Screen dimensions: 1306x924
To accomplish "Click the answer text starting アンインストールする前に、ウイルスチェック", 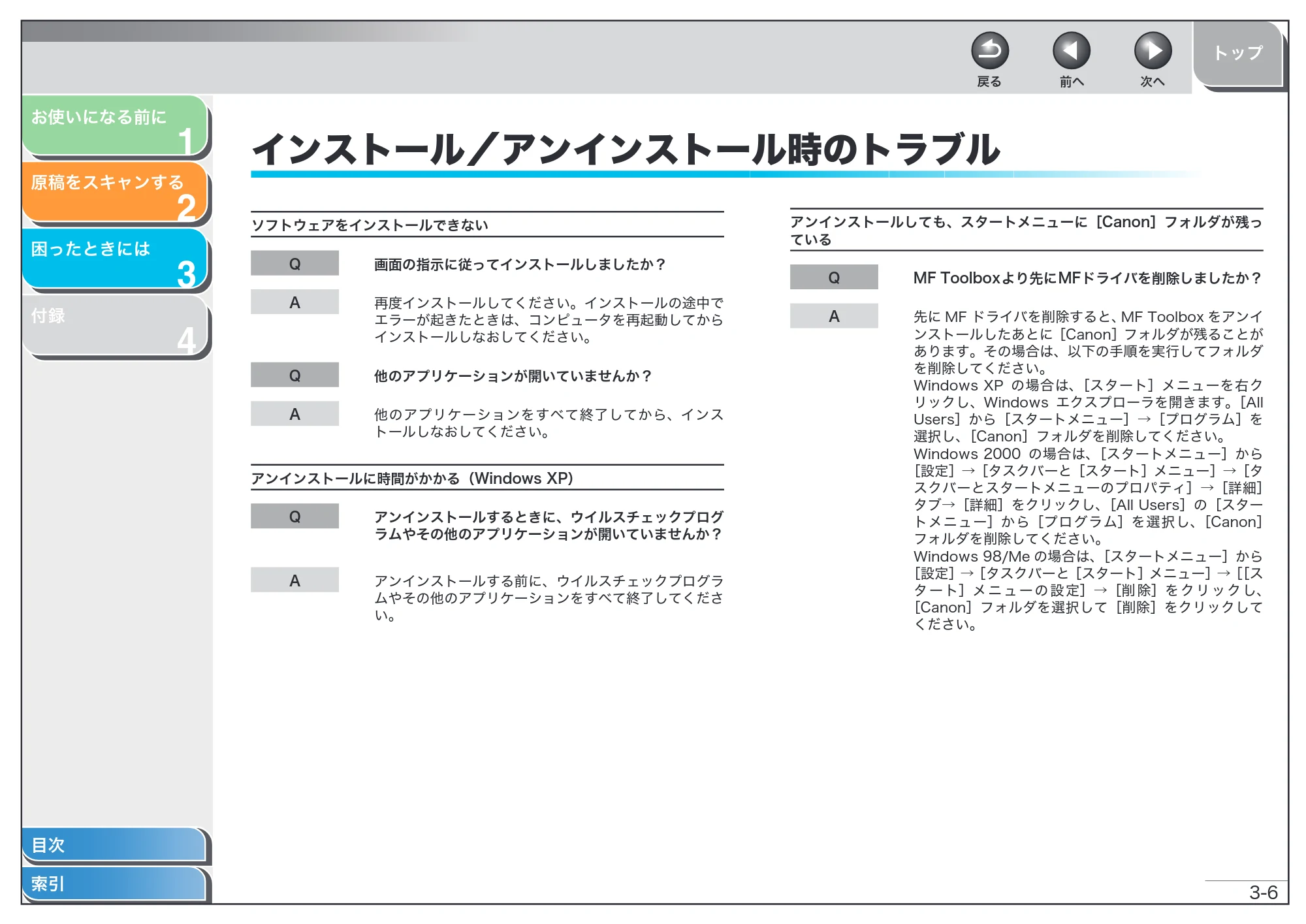I will click(x=549, y=598).
